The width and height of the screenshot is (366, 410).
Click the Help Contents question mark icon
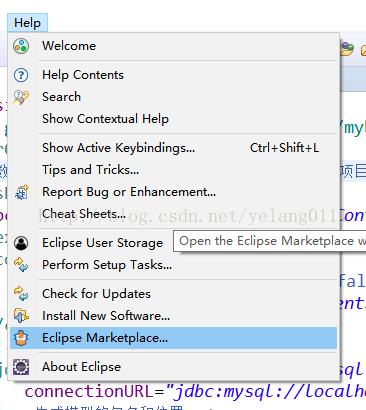click(21, 75)
